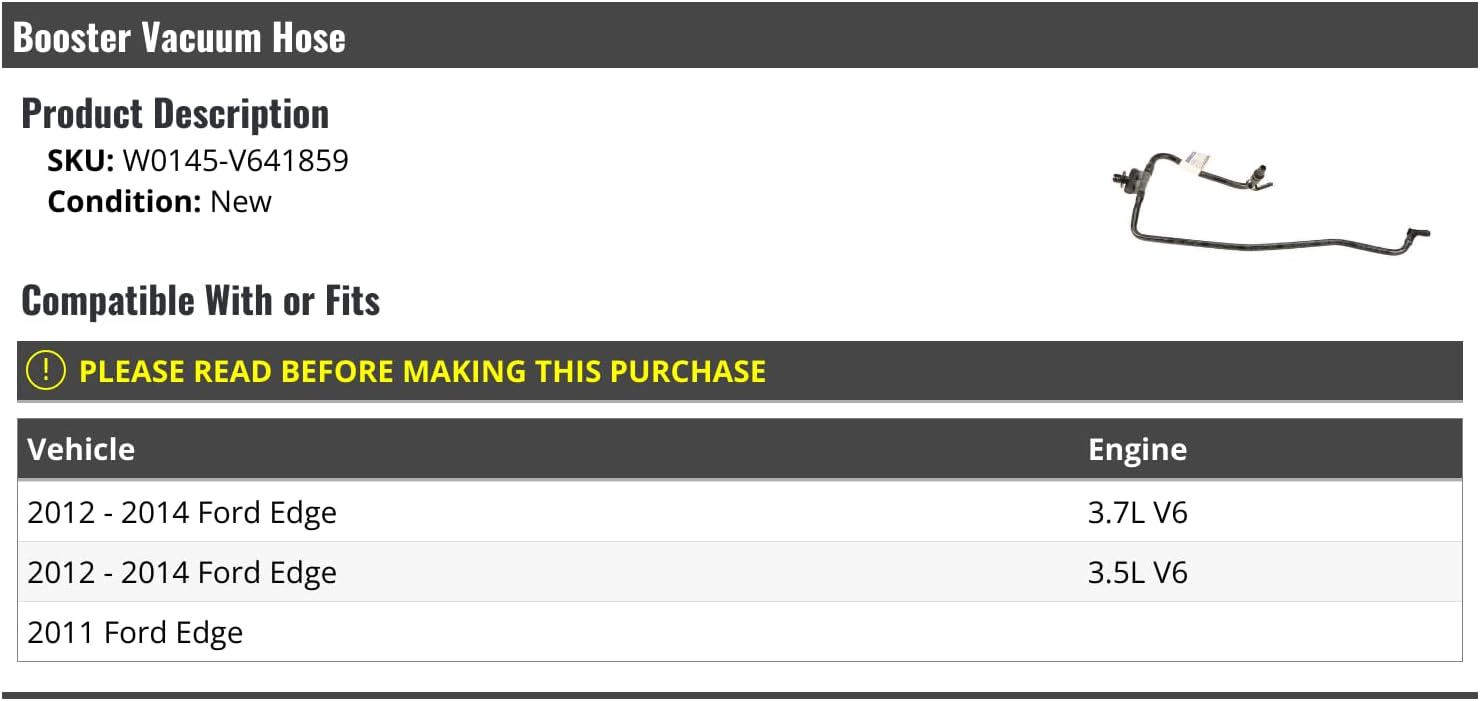The height and width of the screenshot is (701, 1480).
Task: Click the "Booster Vacuum Hose" title
Action: point(179,38)
